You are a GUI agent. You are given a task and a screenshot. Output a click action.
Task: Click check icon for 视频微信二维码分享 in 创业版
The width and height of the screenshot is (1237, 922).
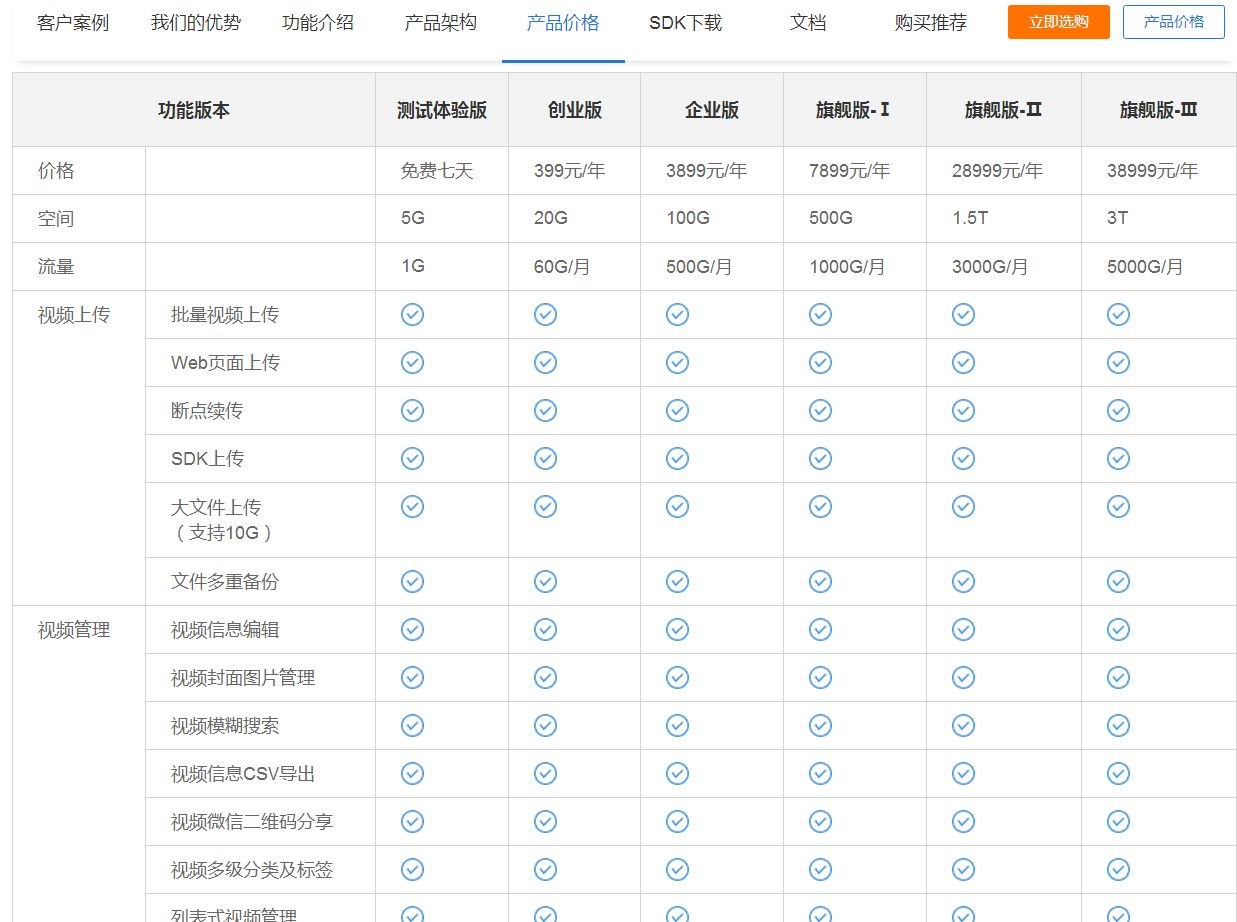click(x=545, y=822)
